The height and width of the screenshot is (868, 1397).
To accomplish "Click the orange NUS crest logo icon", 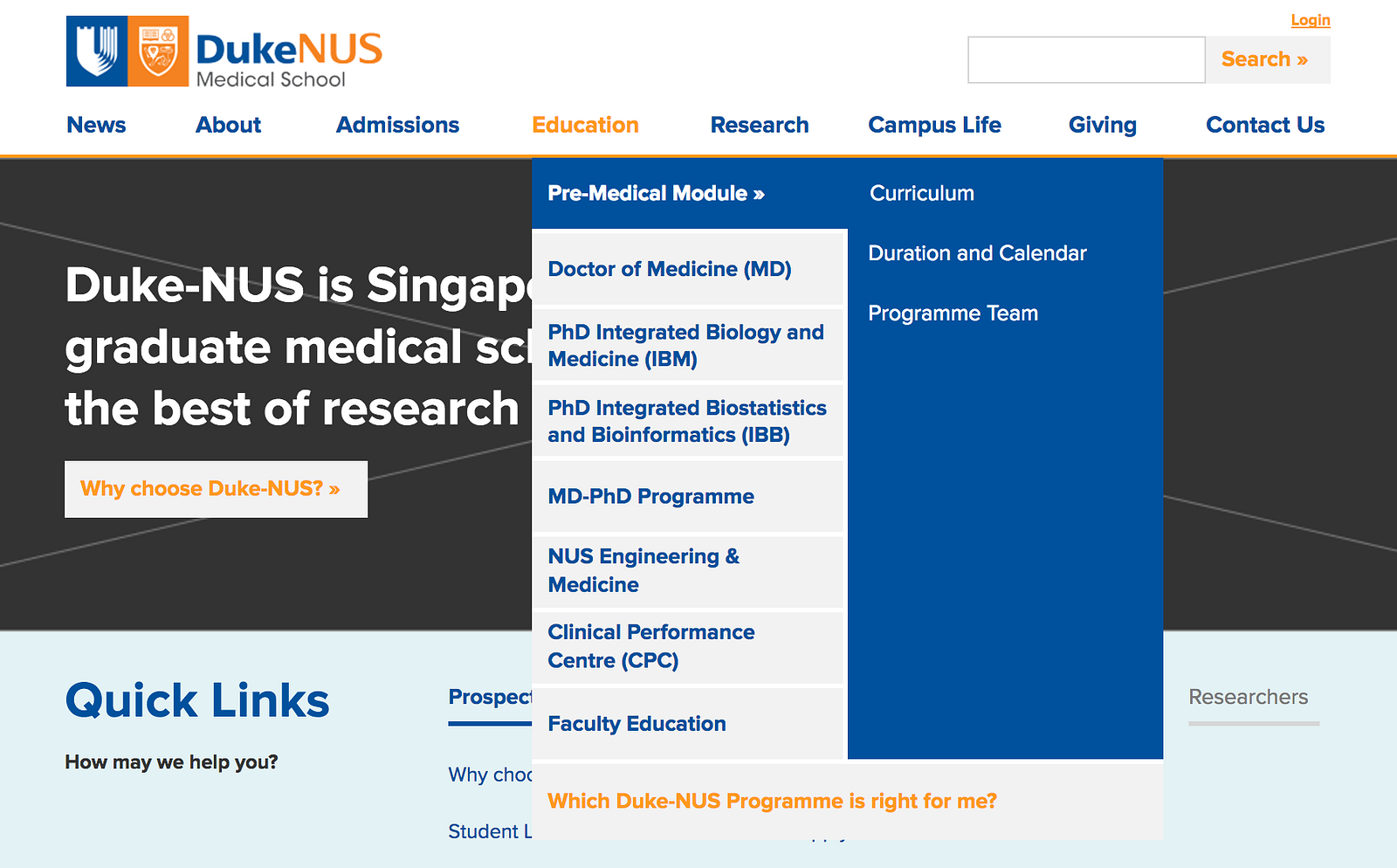I will pos(158,52).
